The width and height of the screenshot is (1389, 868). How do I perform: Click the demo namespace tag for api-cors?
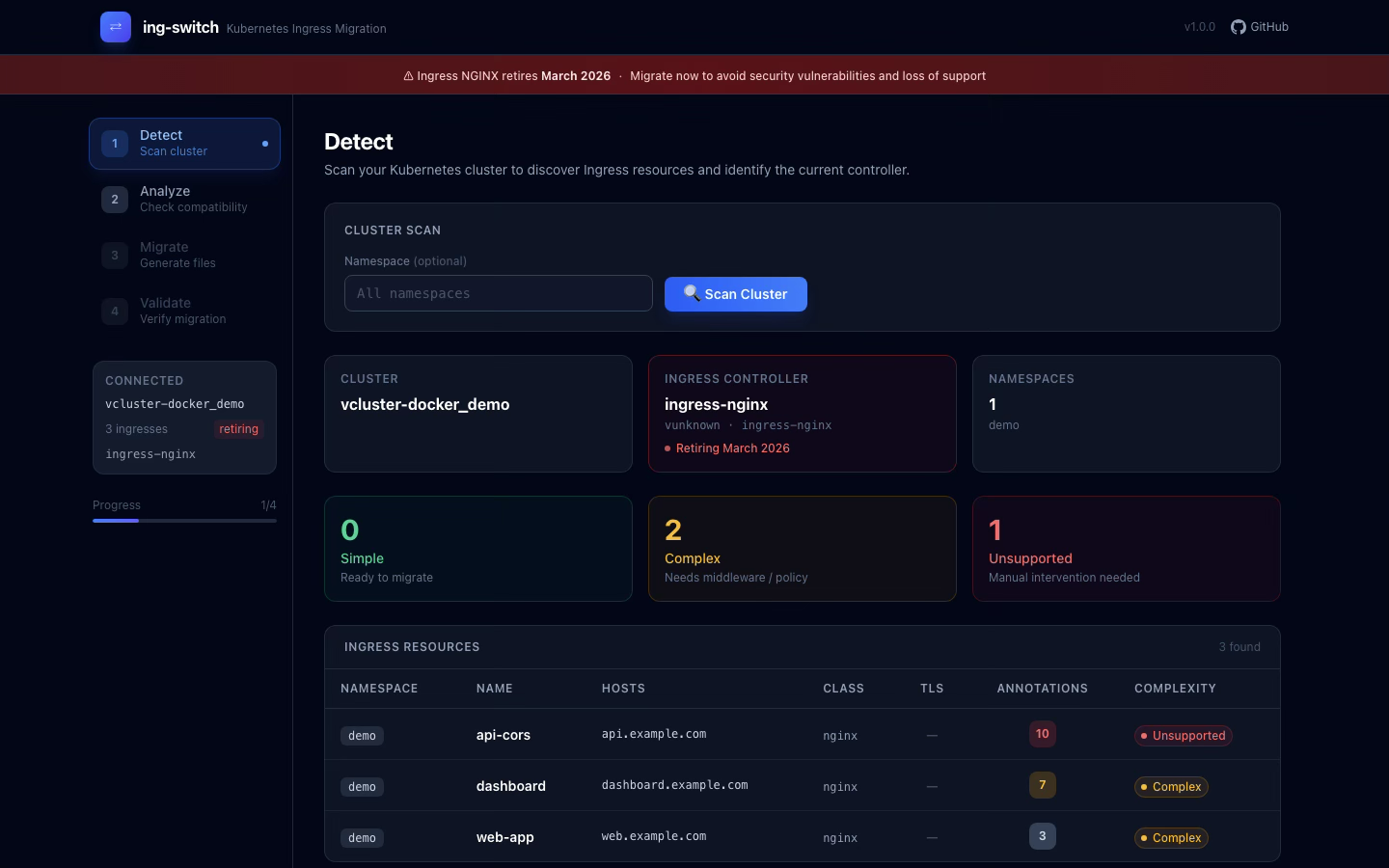[x=362, y=736]
